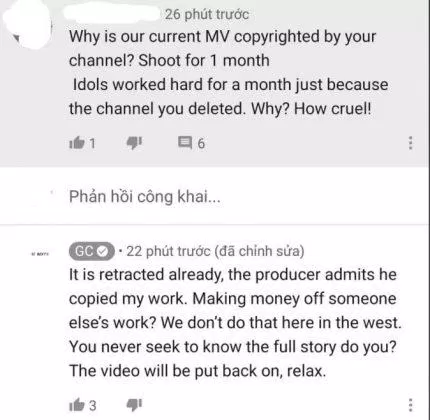Open the top commenter's avatar
Image resolution: width=430 pixels, height=420 pixels.
[x=28, y=25]
